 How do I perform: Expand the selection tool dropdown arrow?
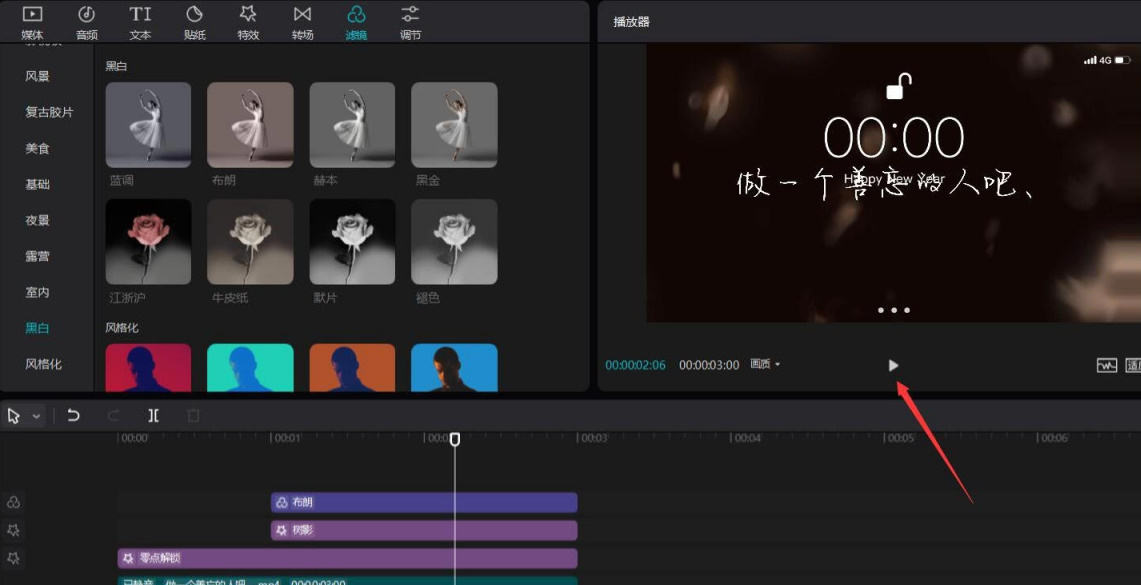[37, 414]
